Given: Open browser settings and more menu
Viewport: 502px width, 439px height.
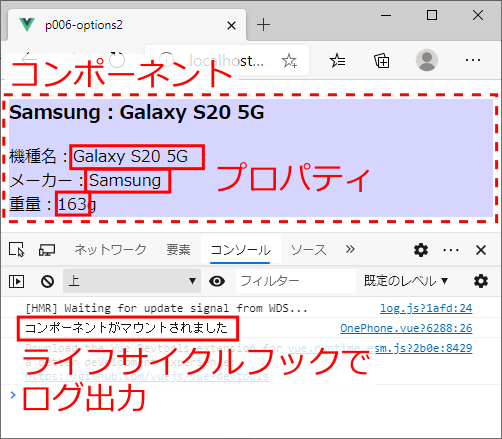Looking at the screenshot, I should tap(473, 60).
